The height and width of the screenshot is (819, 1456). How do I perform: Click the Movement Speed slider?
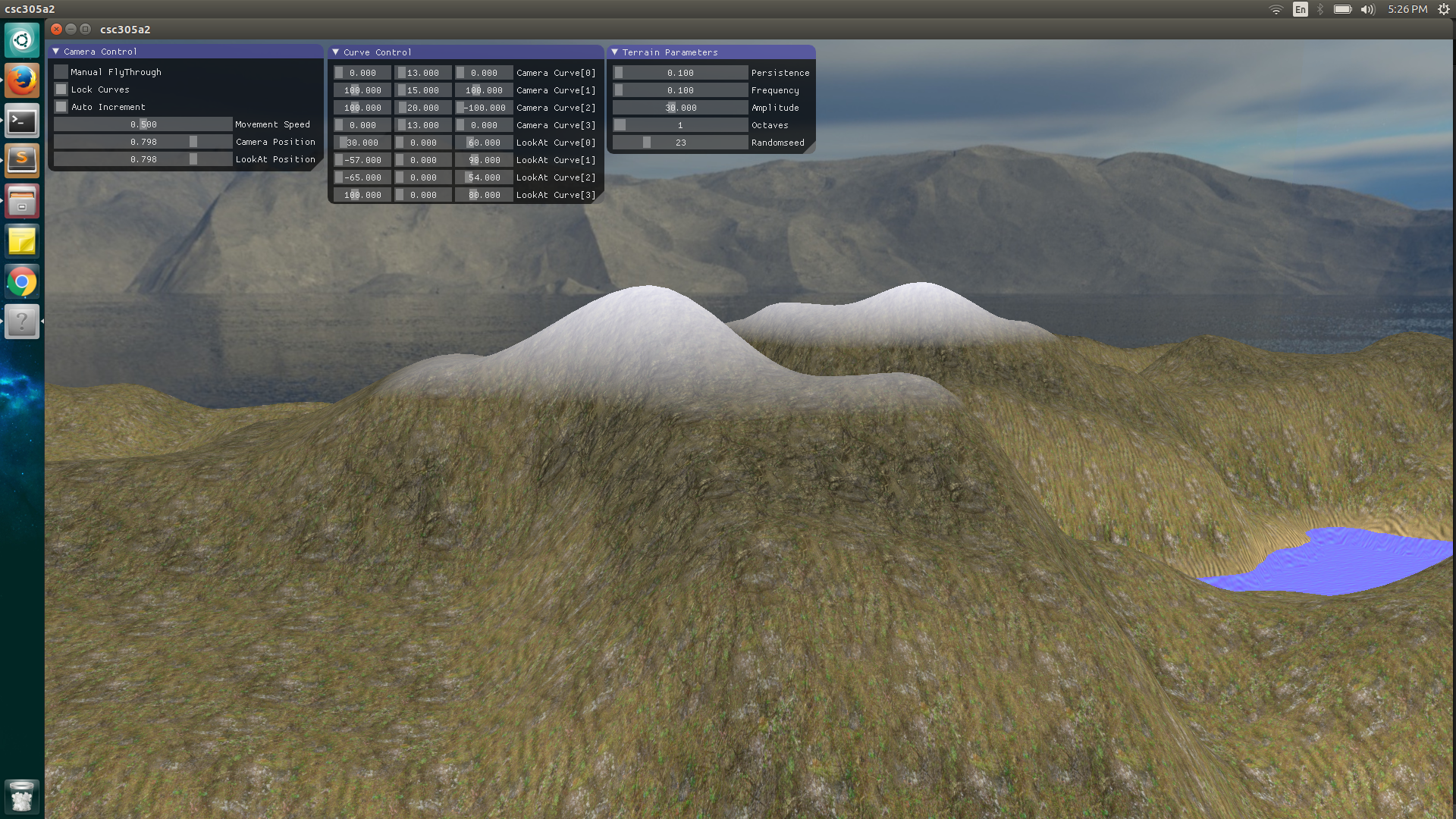click(x=143, y=124)
